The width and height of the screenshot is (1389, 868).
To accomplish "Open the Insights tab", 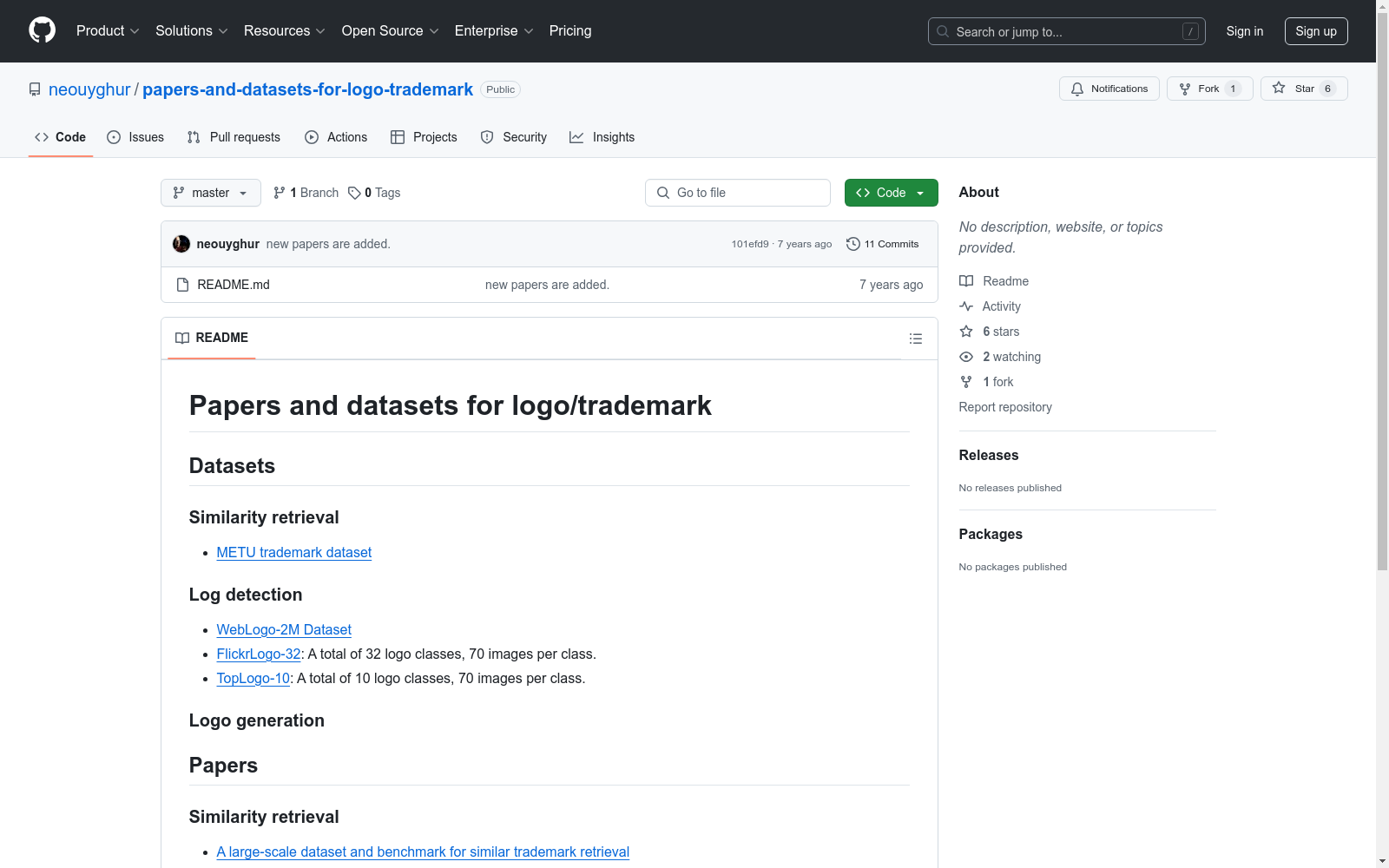I will coord(602,137).
